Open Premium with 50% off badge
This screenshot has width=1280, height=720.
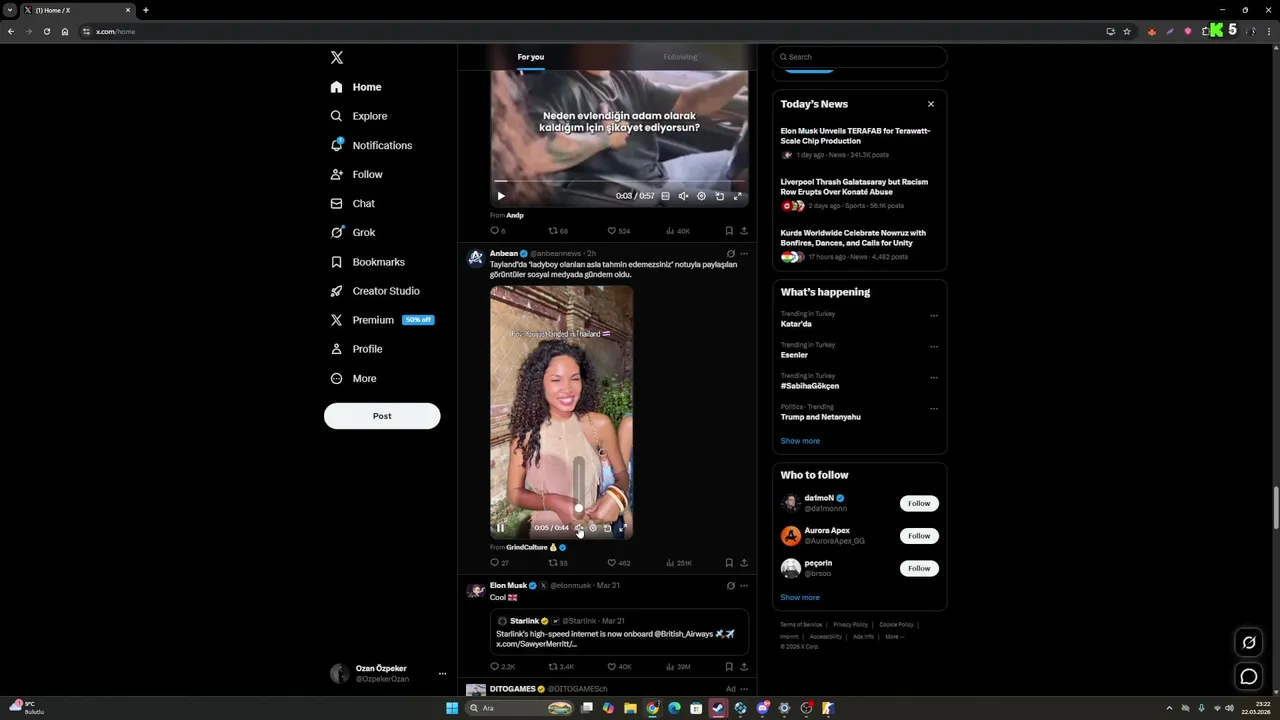point(382,320)
